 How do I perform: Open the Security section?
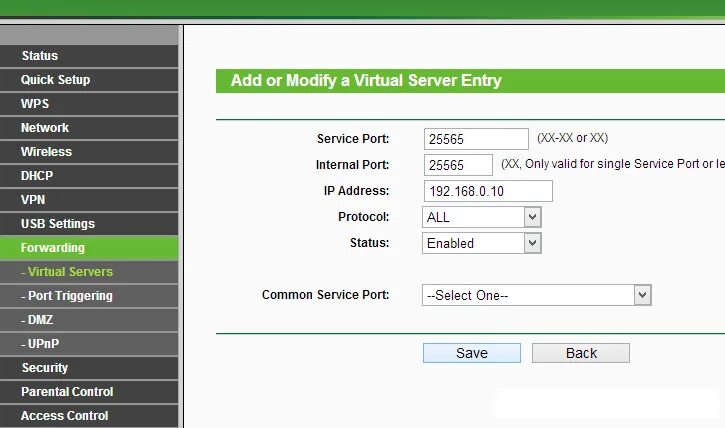pos(89,368)
